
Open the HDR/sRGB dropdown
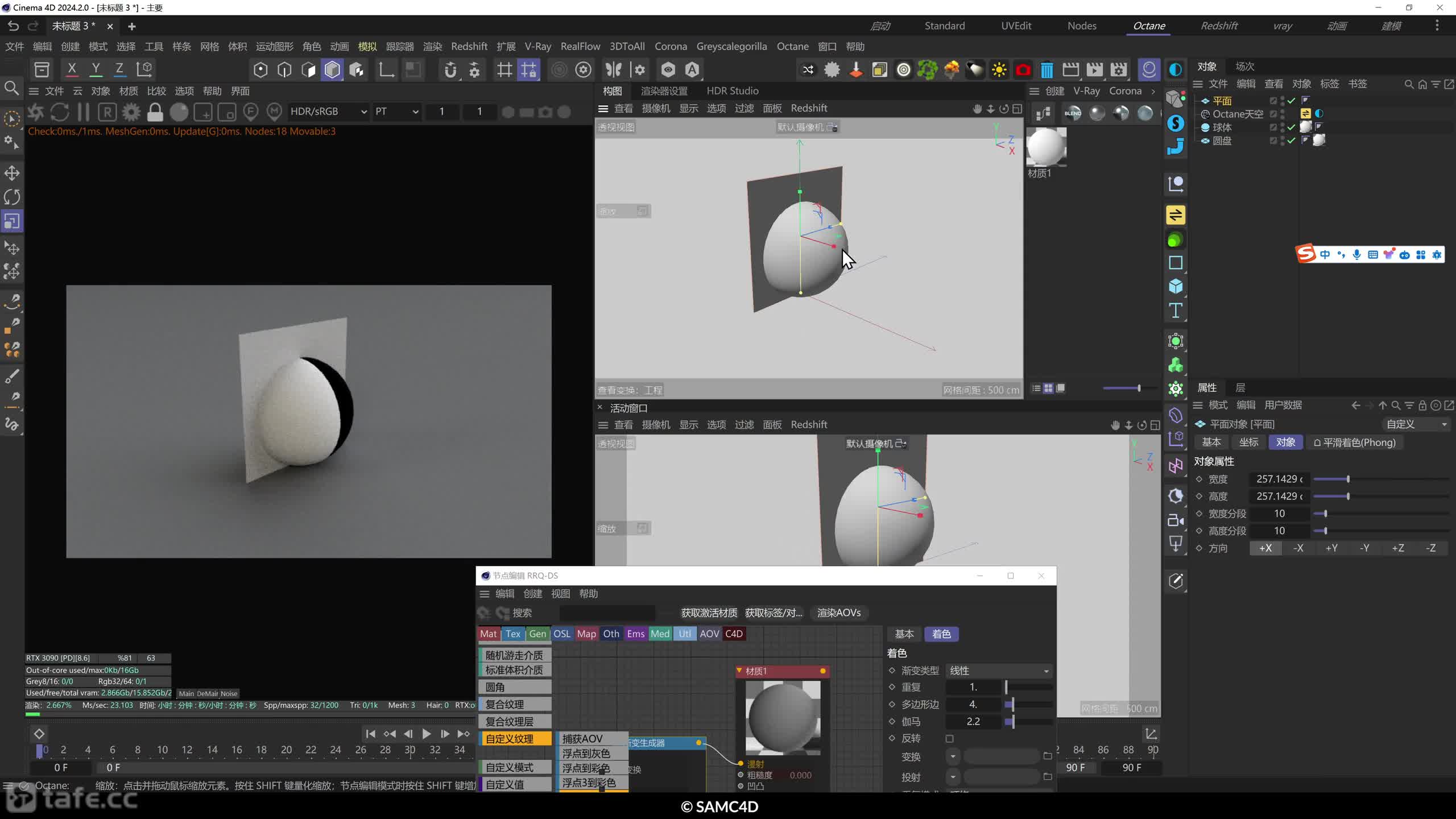point(328,111)
